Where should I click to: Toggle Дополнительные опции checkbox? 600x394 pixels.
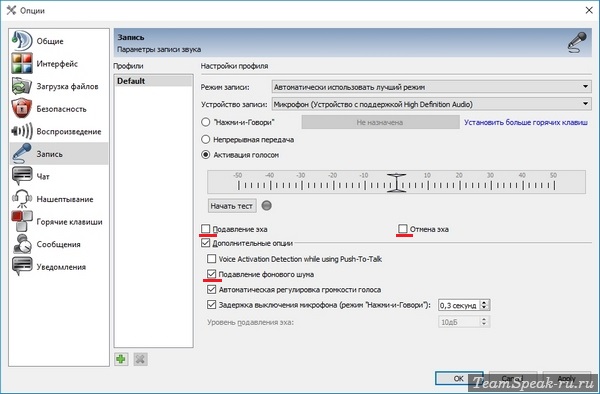coord(205,243)
